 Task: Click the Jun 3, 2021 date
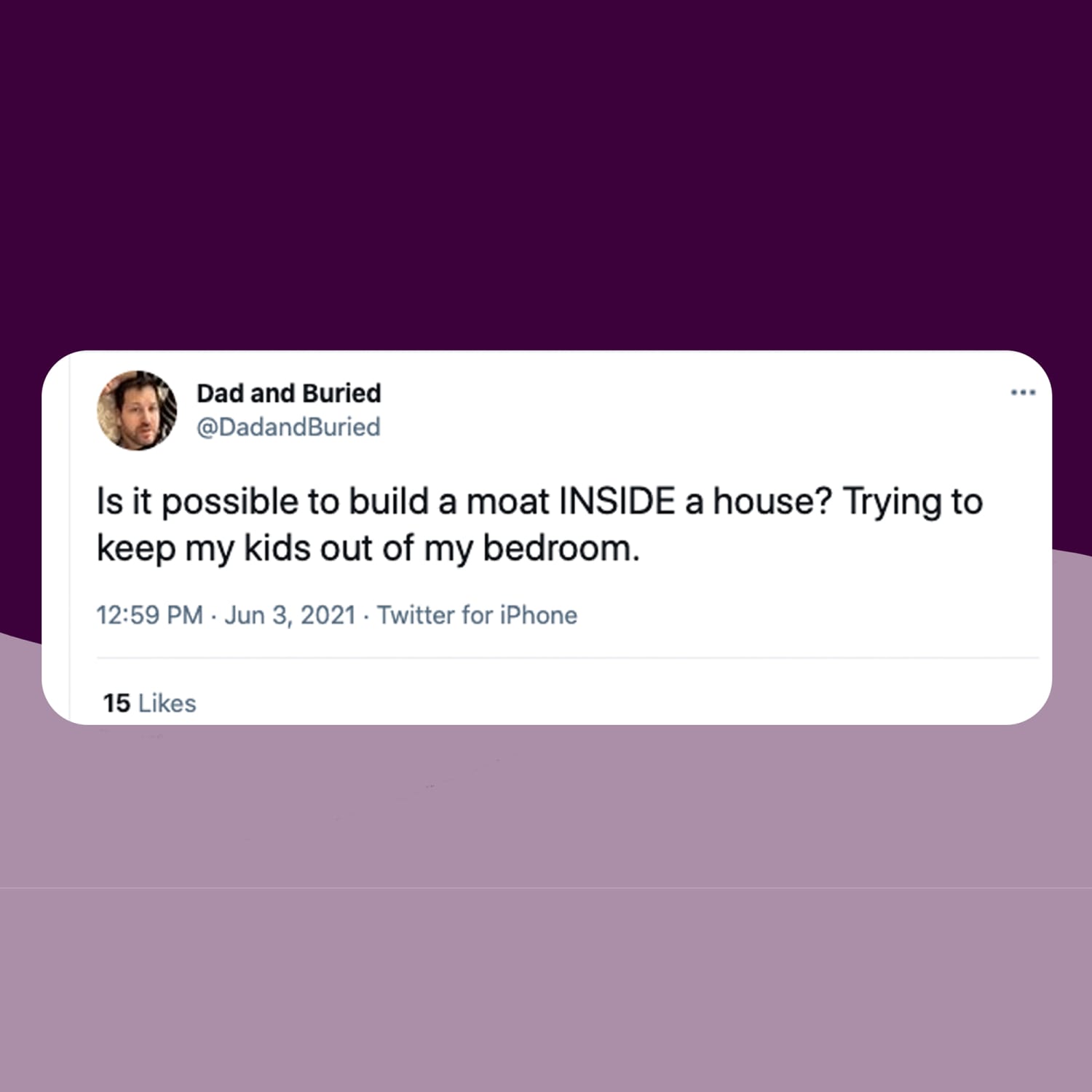pos(290,615)
